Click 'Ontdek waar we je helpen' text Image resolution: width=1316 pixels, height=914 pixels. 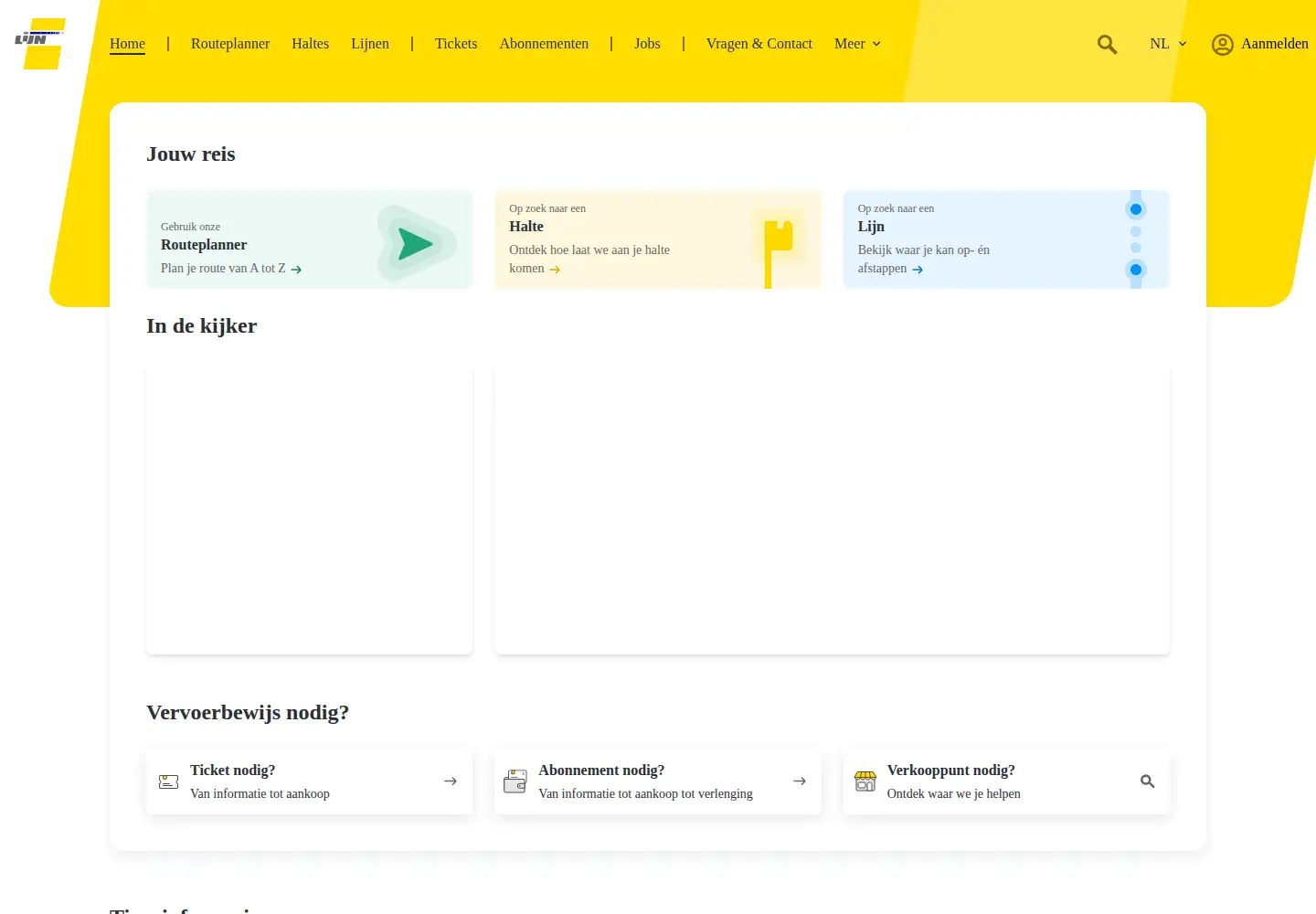954,794
